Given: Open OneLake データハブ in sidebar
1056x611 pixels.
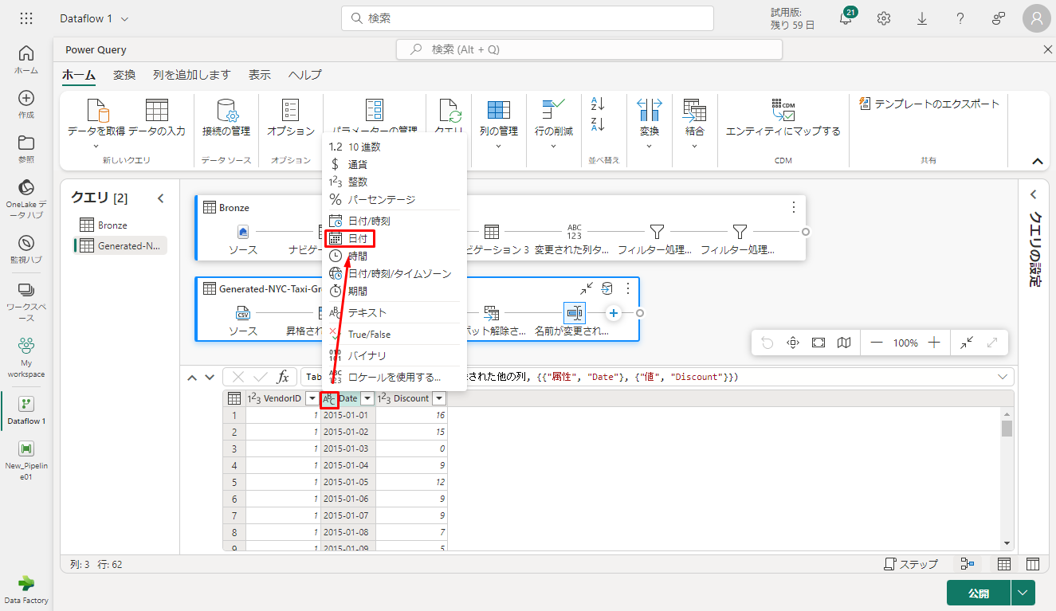Looking at the screenshot, I should (x=26, y=195).
